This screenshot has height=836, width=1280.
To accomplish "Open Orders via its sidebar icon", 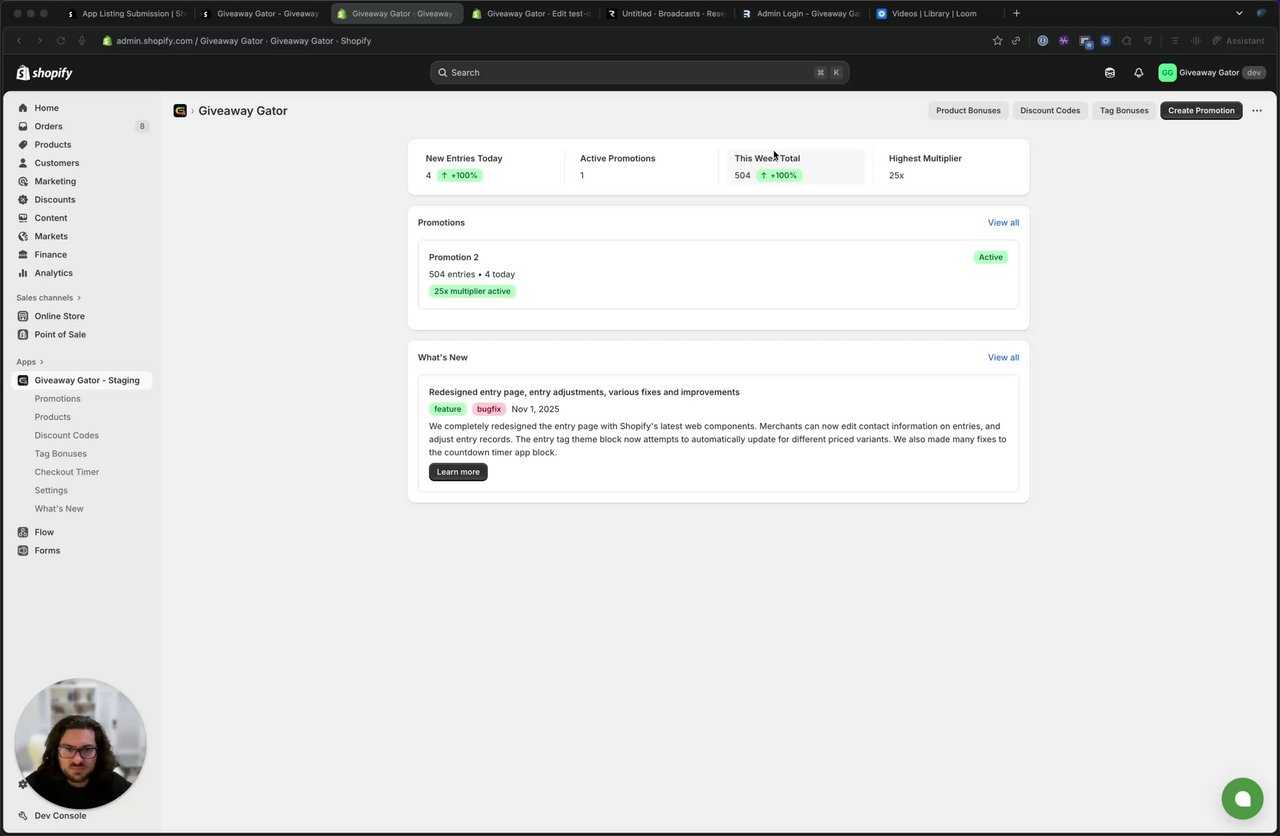I will (x=23, y=126).
